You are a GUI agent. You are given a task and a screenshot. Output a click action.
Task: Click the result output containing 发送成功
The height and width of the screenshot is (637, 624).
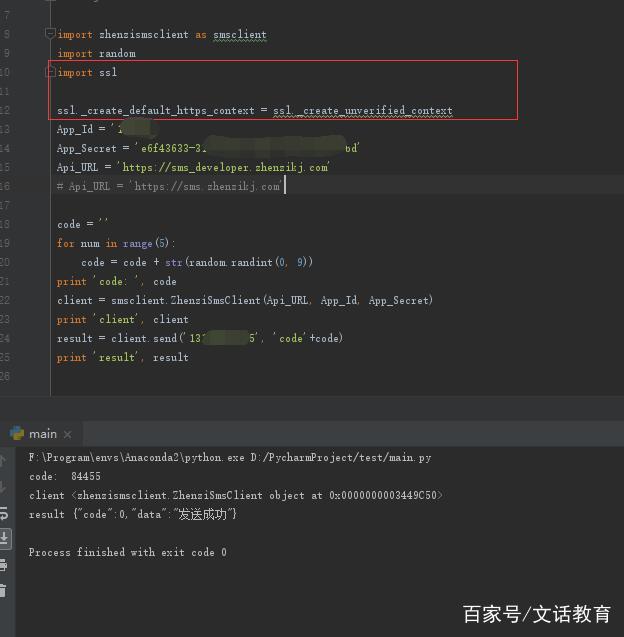132,514
